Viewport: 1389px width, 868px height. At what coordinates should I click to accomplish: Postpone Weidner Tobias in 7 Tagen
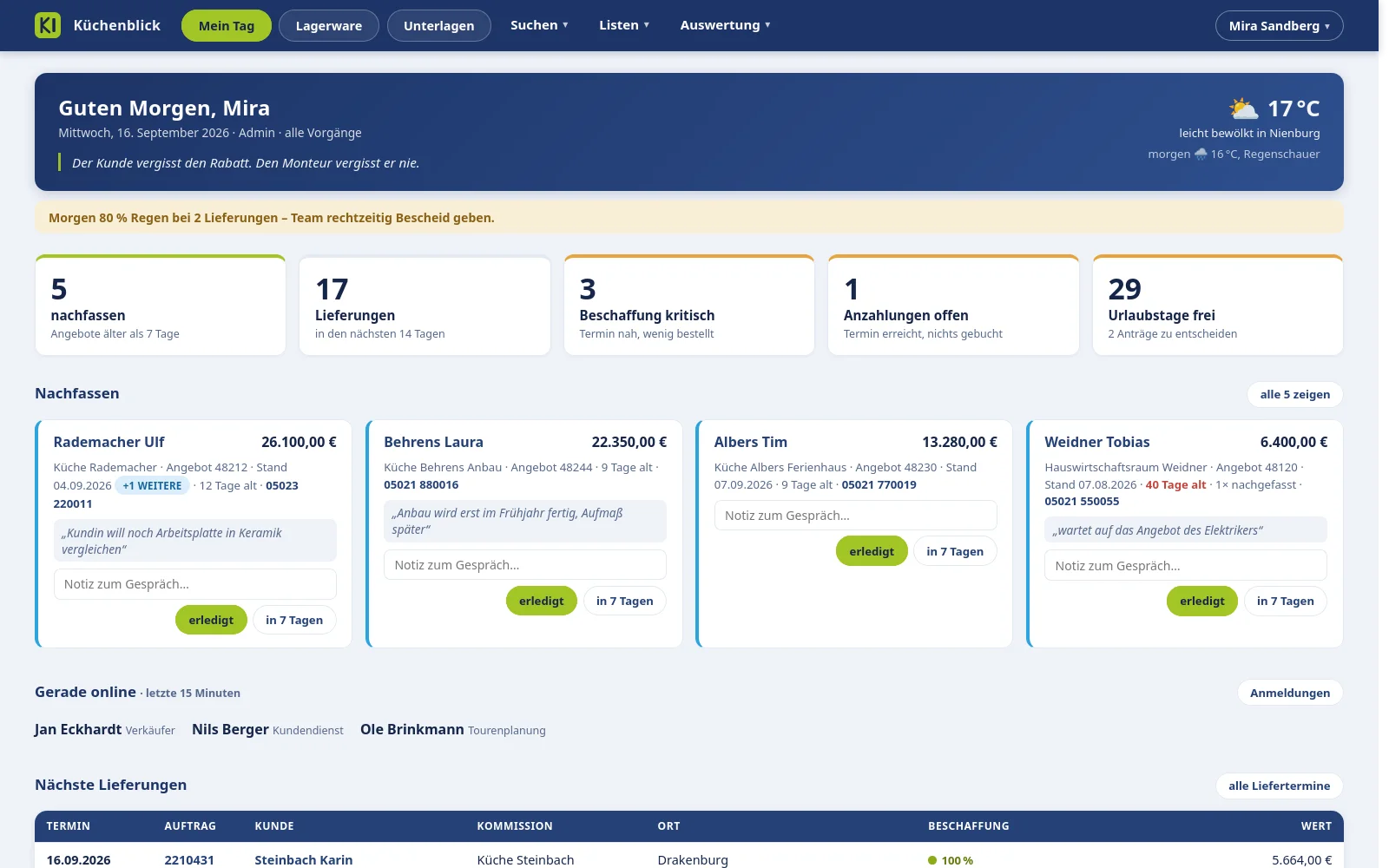pyautogui.click(x=1285, y=601)
